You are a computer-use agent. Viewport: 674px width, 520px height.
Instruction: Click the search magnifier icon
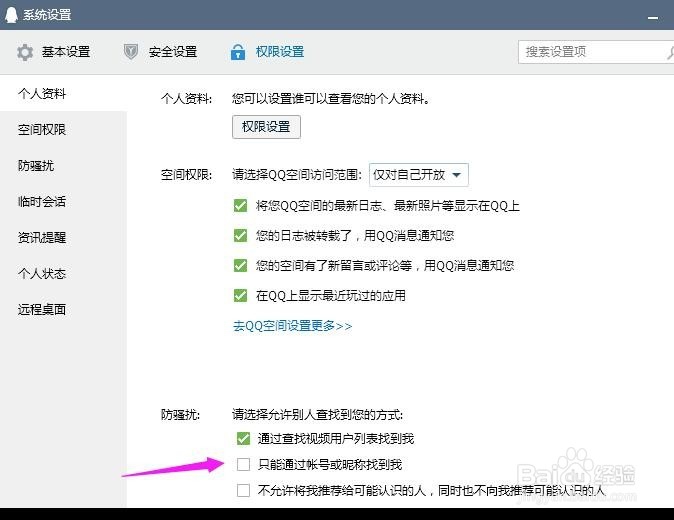click(670, 52)
